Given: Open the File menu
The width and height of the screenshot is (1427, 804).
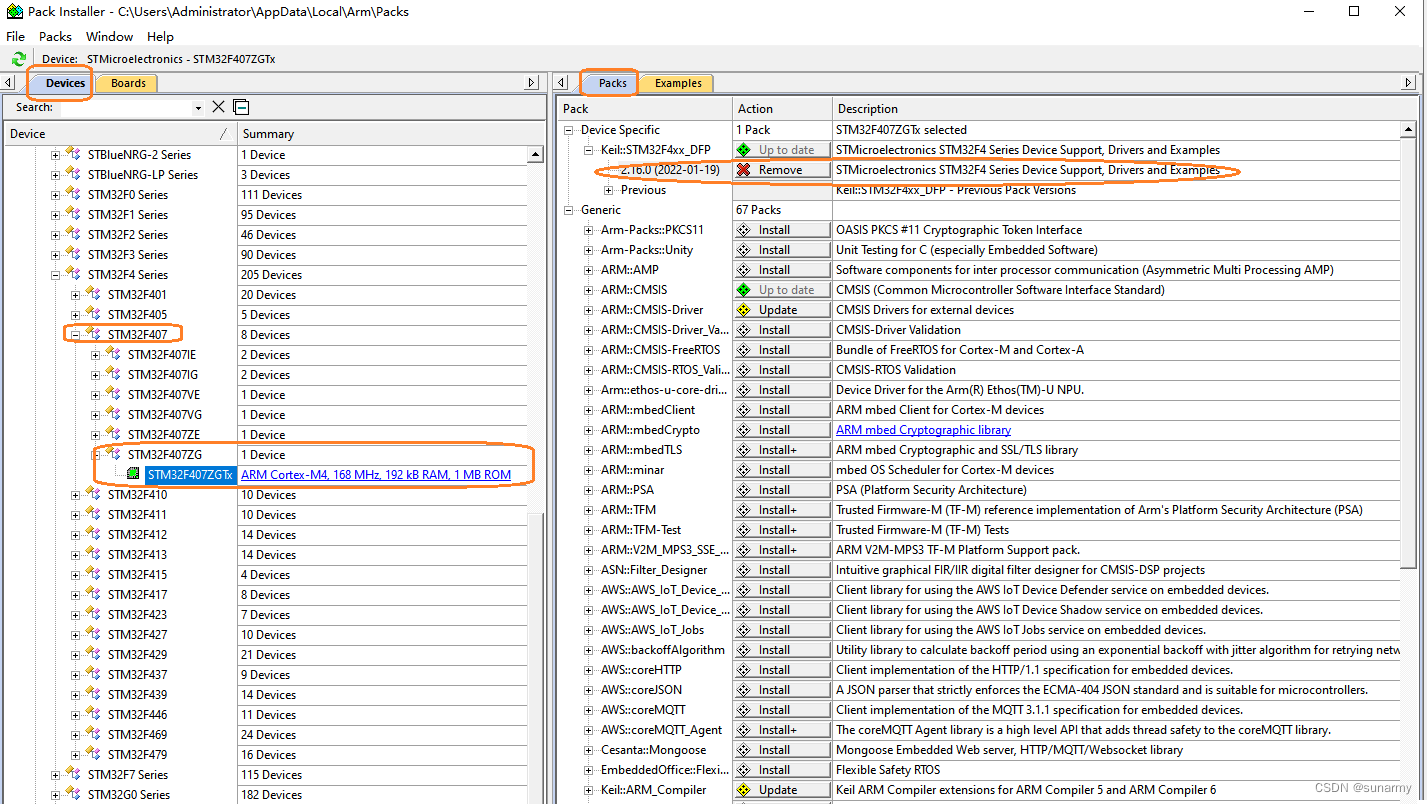Looking at the screenshot, I should point(15,36).
